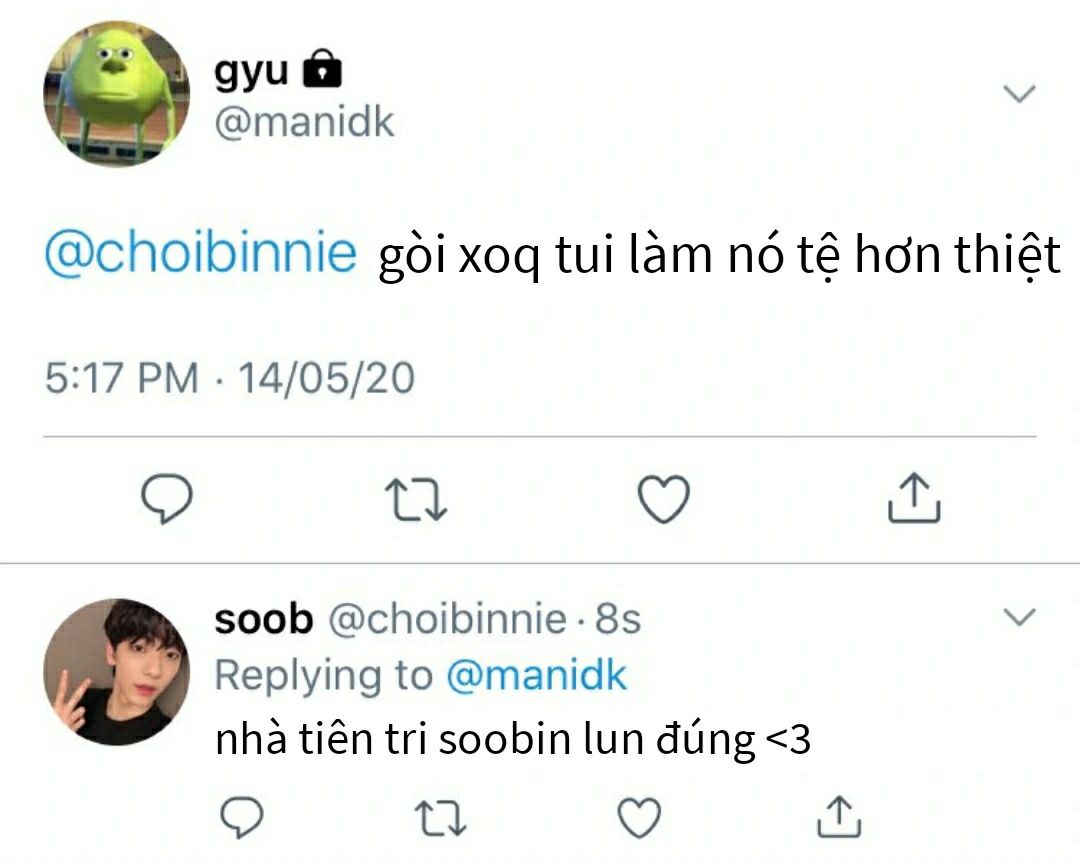The height and width of the screenshot is (862, 1080).
Task: Retweet soob's reply tweet
Action: [x=440, y=818]
